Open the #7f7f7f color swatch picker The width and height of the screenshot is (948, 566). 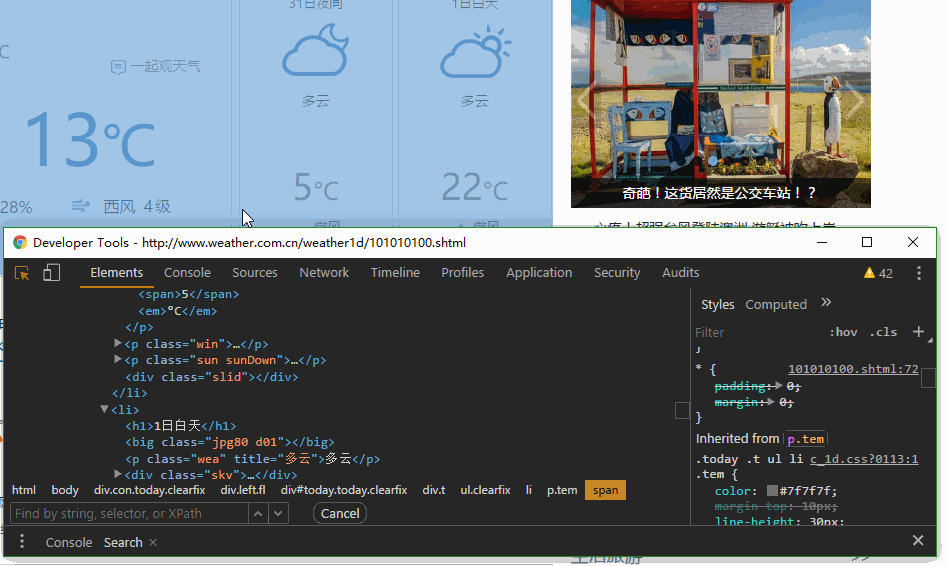click(x=772, y=490)
